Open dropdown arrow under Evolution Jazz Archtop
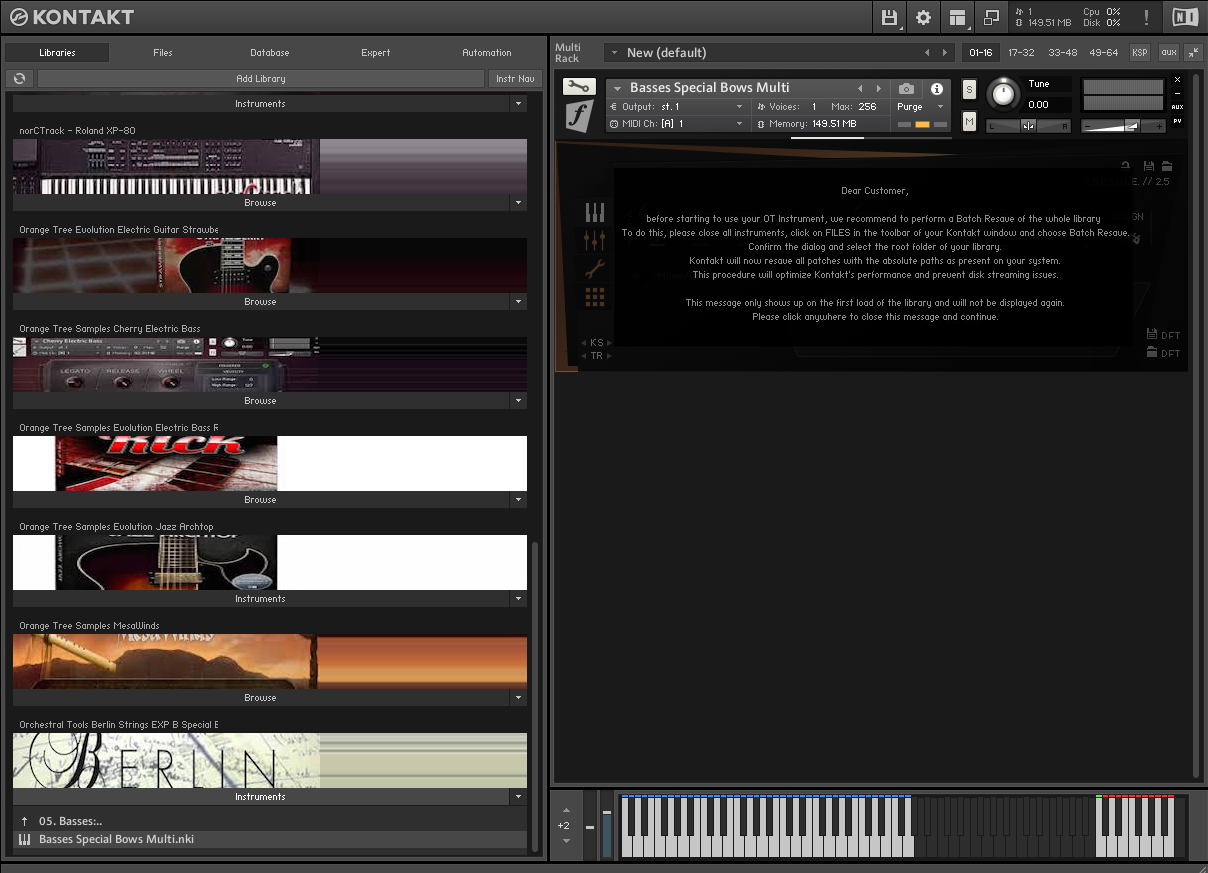Screen dimensions: 1208x873 click(x=518, y=599)
